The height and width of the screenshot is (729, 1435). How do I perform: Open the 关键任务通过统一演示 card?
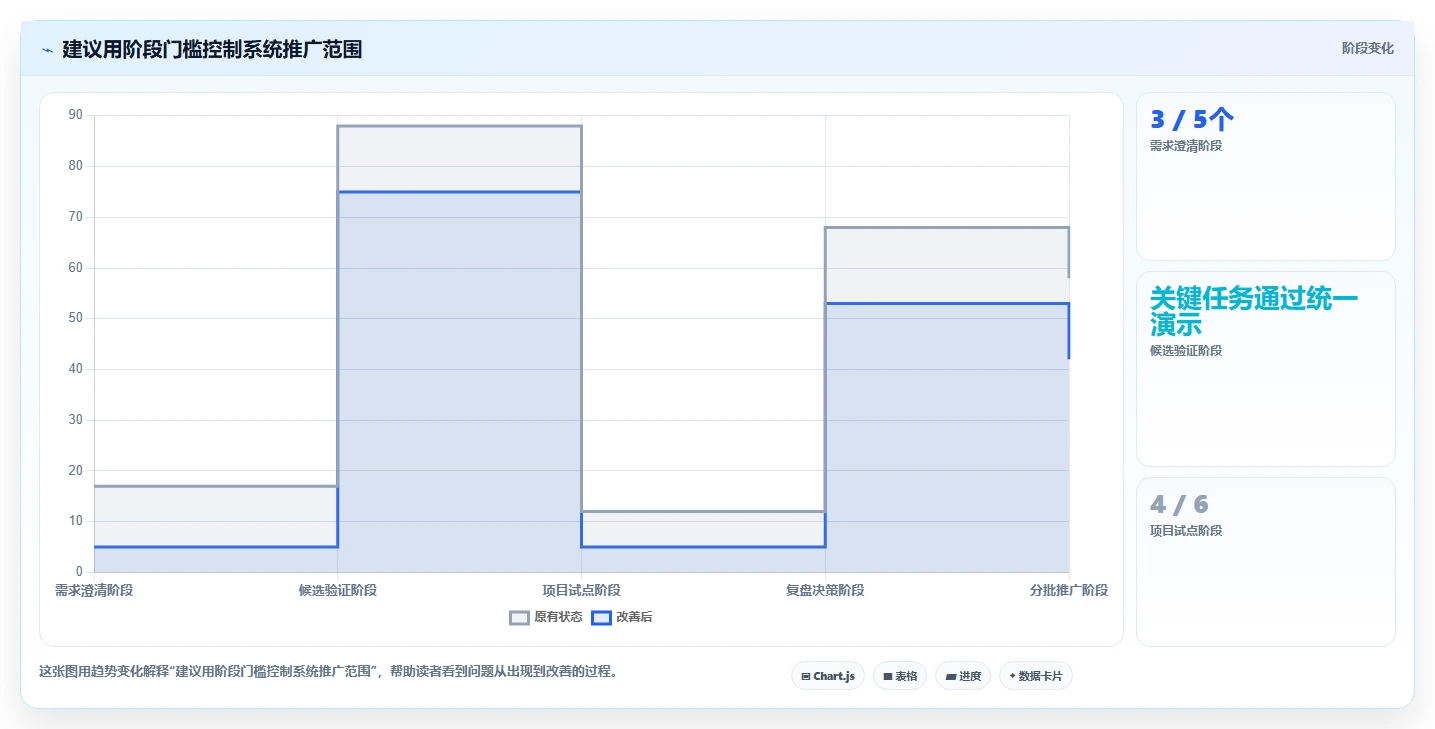point(1265,369)
